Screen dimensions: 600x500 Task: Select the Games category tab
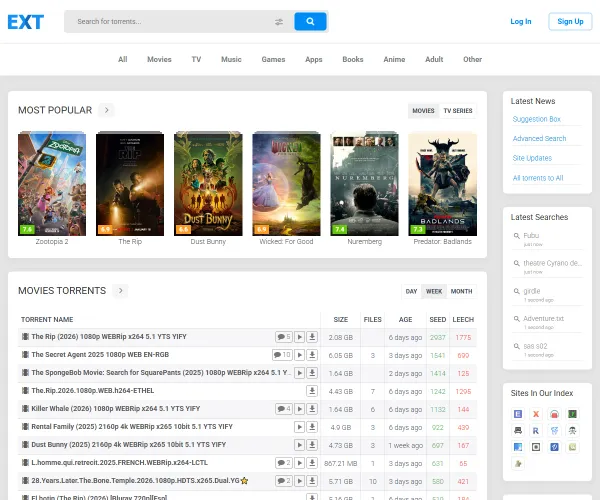[273, 59]
